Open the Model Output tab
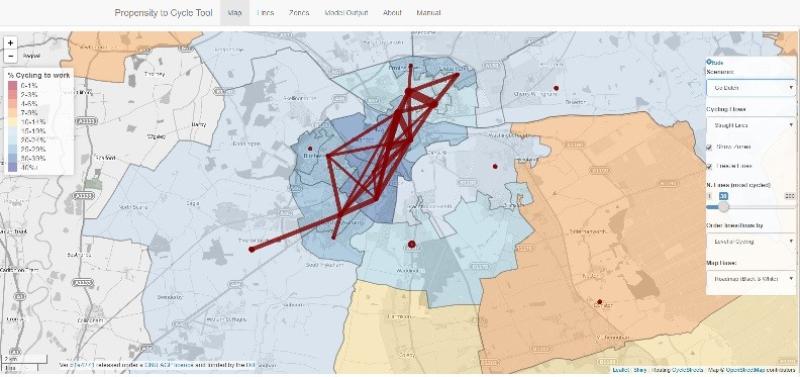800x377 pixels. [x=346, y=13]
